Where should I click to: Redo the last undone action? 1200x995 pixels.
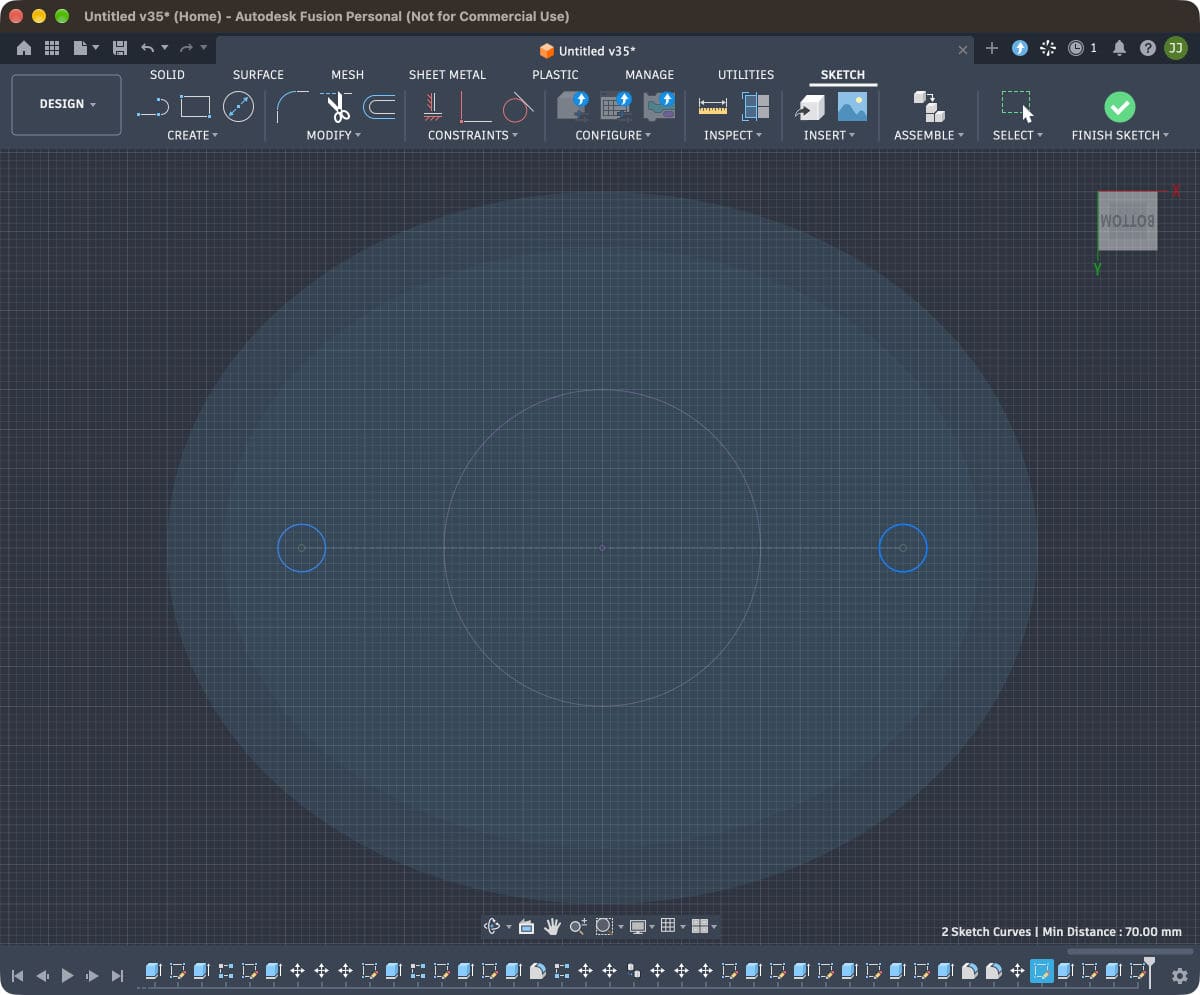186,48
